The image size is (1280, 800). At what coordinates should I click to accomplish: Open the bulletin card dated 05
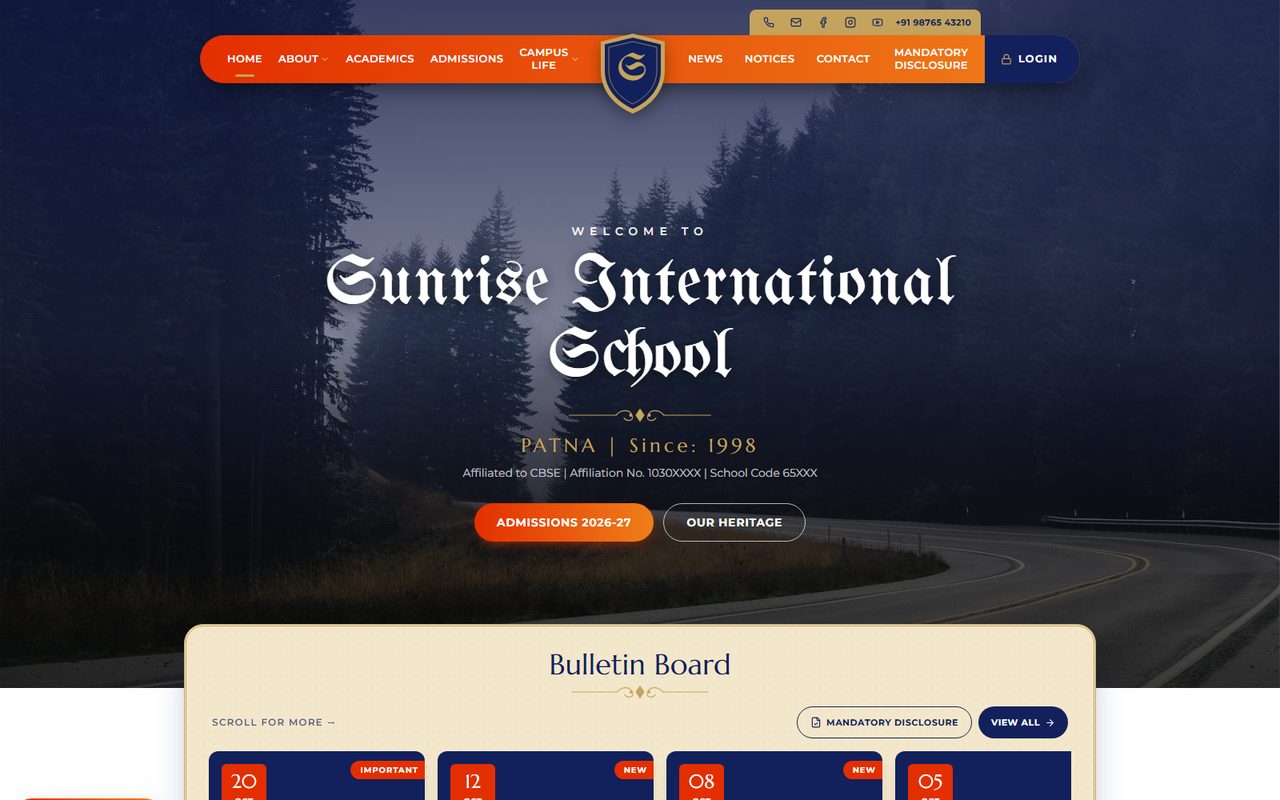click(983, 776)
